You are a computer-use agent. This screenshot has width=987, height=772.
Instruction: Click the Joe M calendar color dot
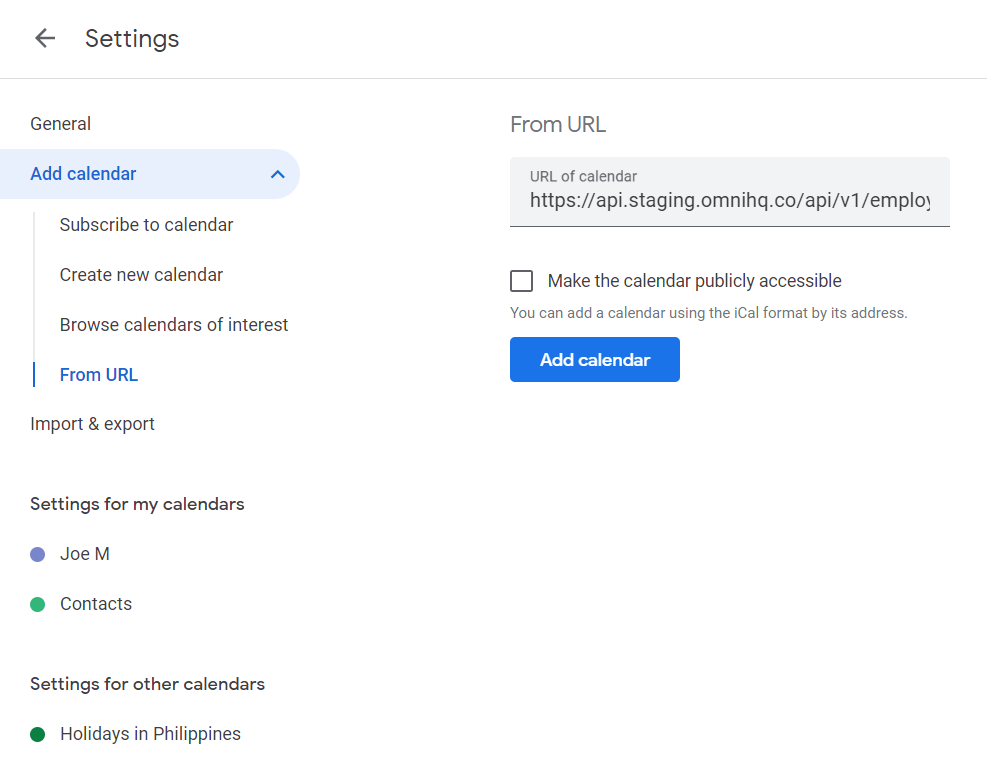(38, 554)
